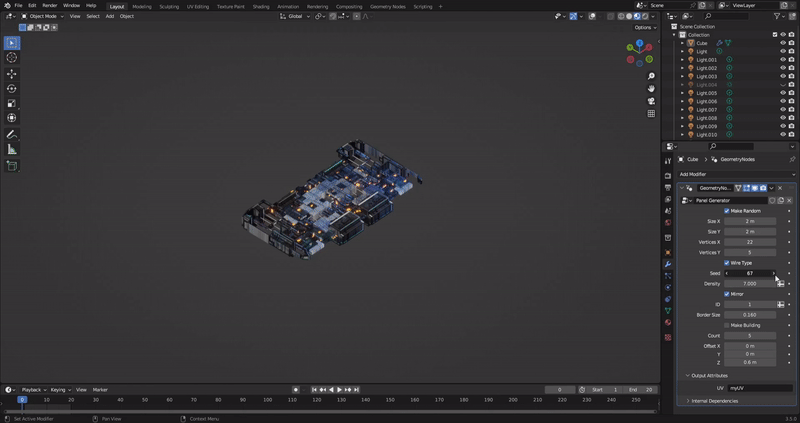This screenshot has height=423, width=800.
Task: Click the Blender logo menu icon
Action: (x=7, y=6)
